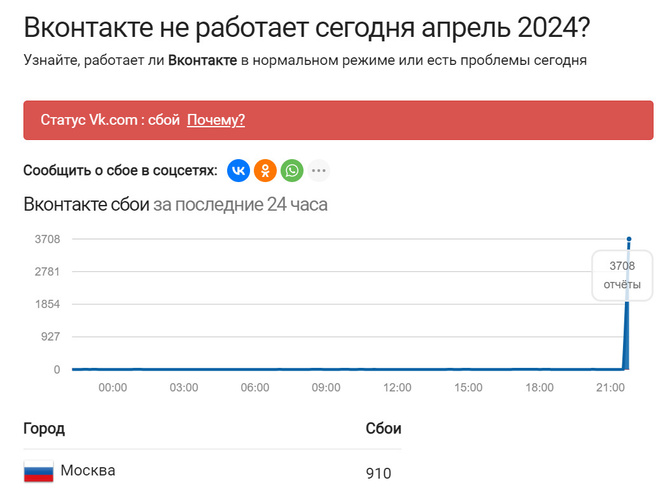This screenshot has height=492, width=656.
Task: Share via the green WhatsApp icon
Action: [292, 171]
